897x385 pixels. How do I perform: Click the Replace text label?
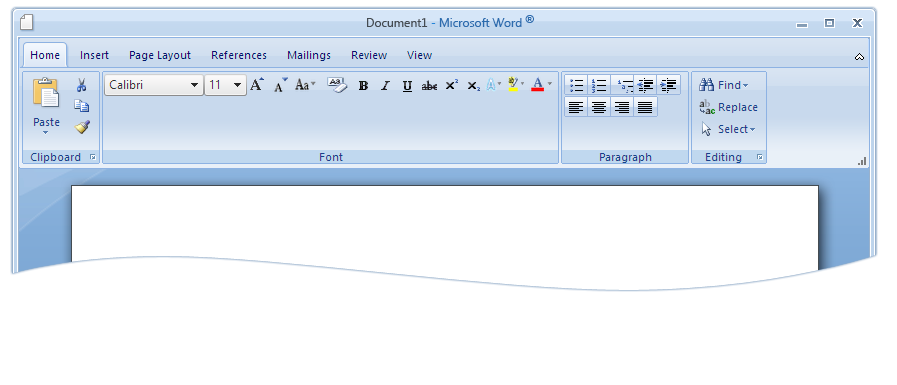[738, 108]
